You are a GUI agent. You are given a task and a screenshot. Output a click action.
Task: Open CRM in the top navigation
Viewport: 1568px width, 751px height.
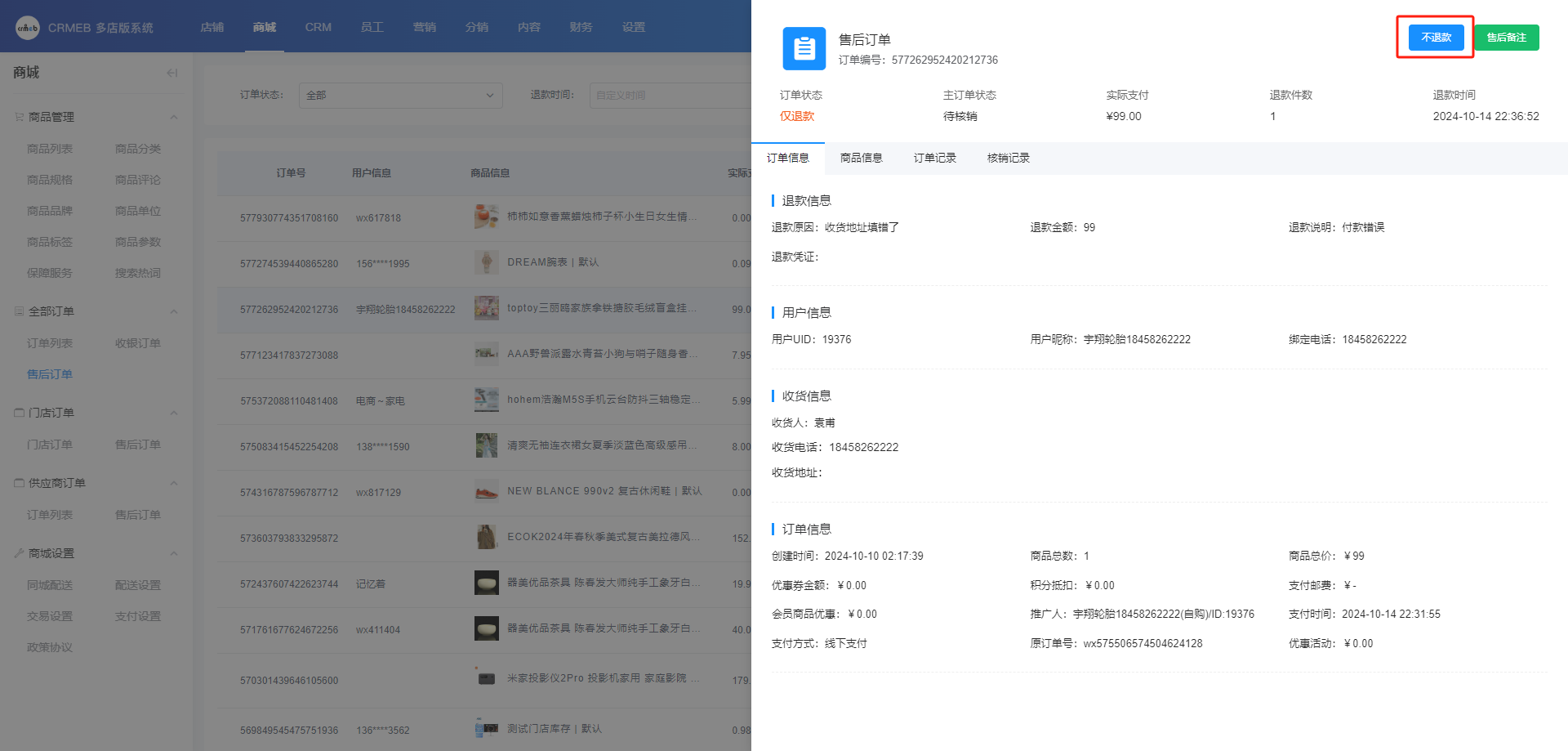pyautogui.click(x=318, y=27)
